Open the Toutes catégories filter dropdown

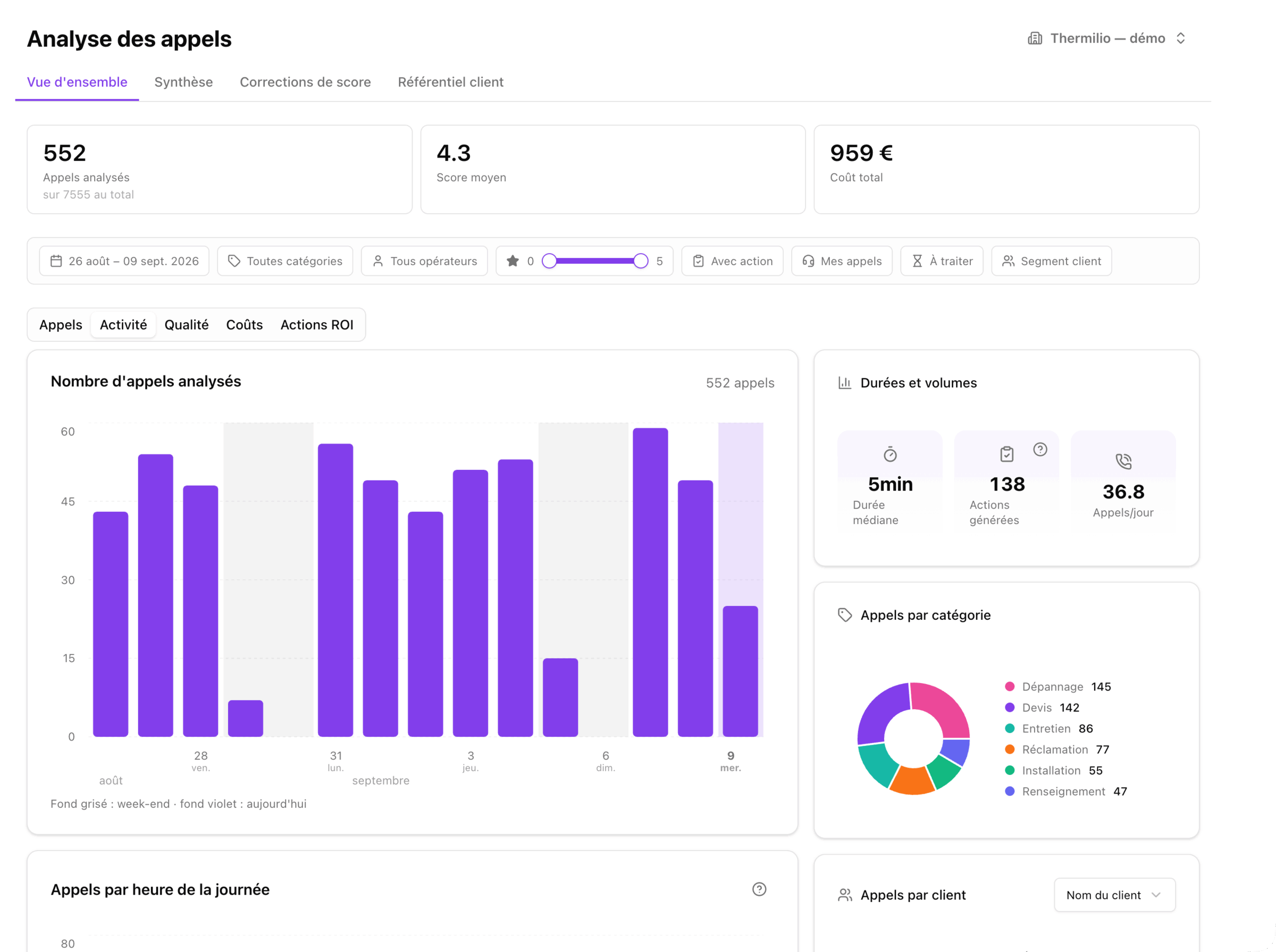(x=285, y=261)
